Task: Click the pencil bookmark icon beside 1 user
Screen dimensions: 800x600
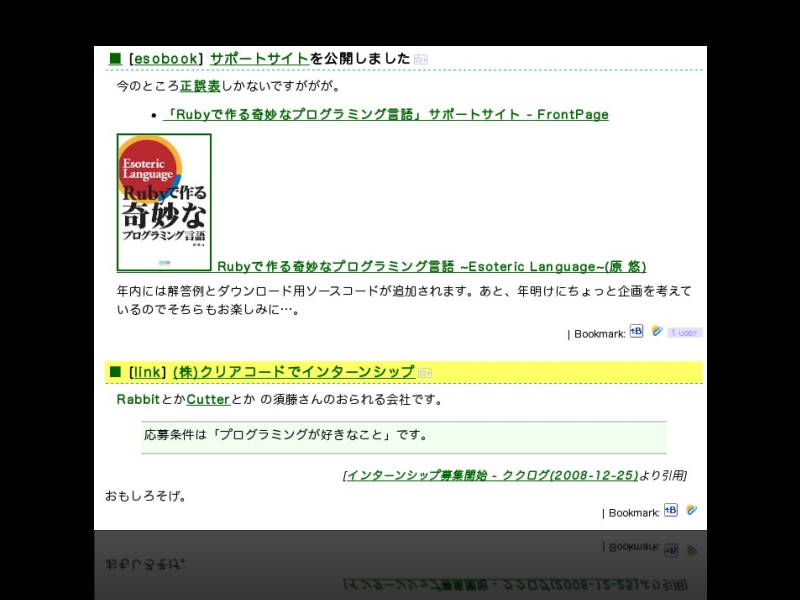Action: tap(657, 331)
